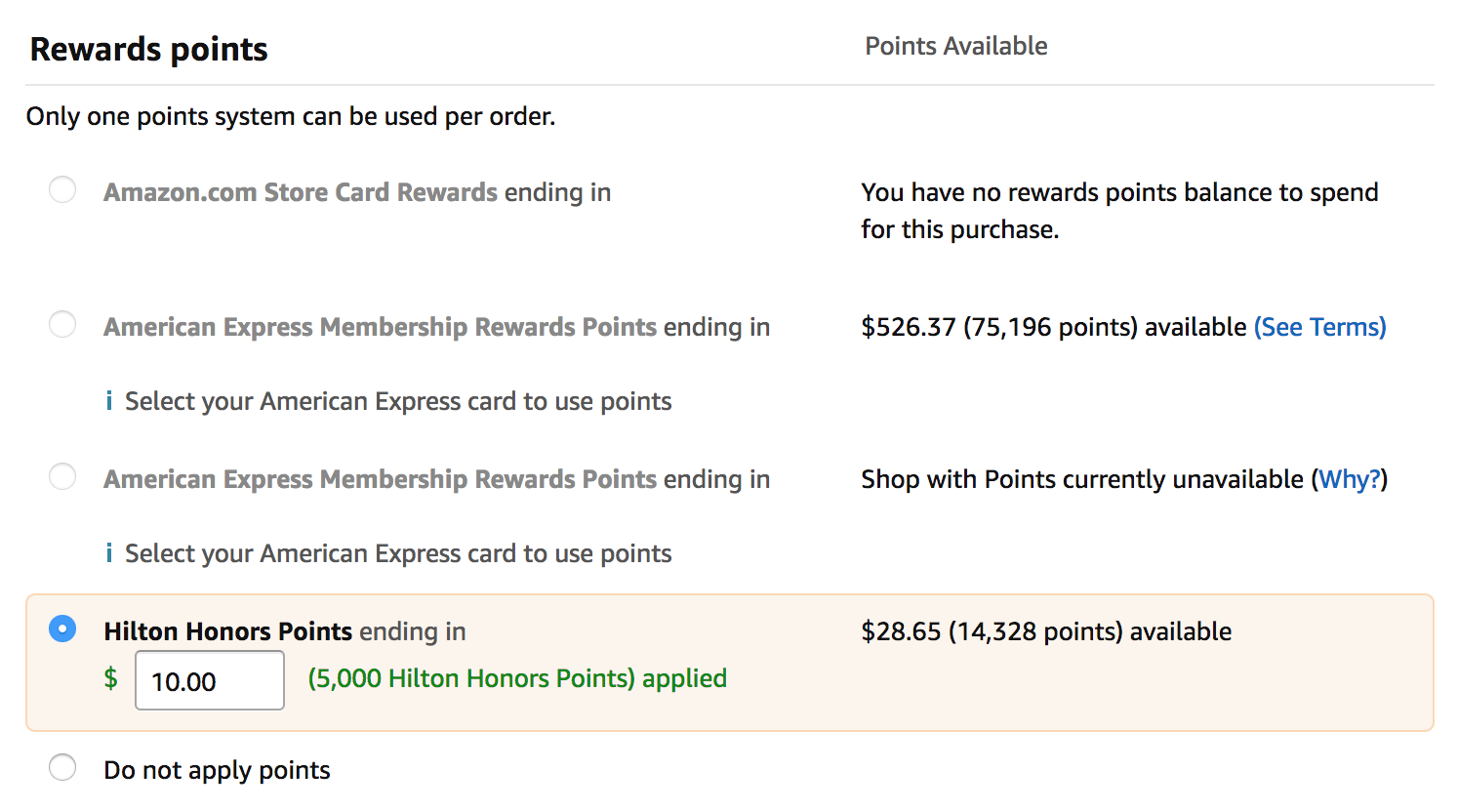Click the Do not apply points label
This screenshot has width=1458, height=812.
point(217,770)
